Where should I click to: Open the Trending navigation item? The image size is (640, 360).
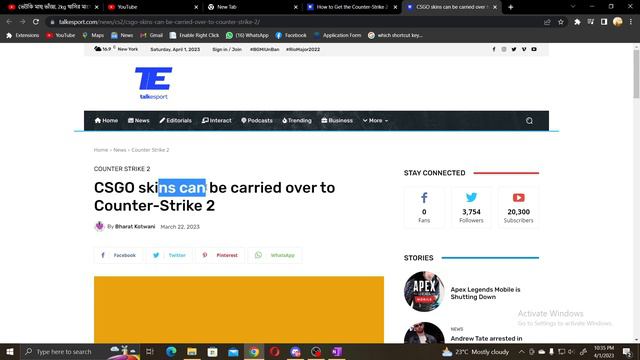[x=297, y=121]
